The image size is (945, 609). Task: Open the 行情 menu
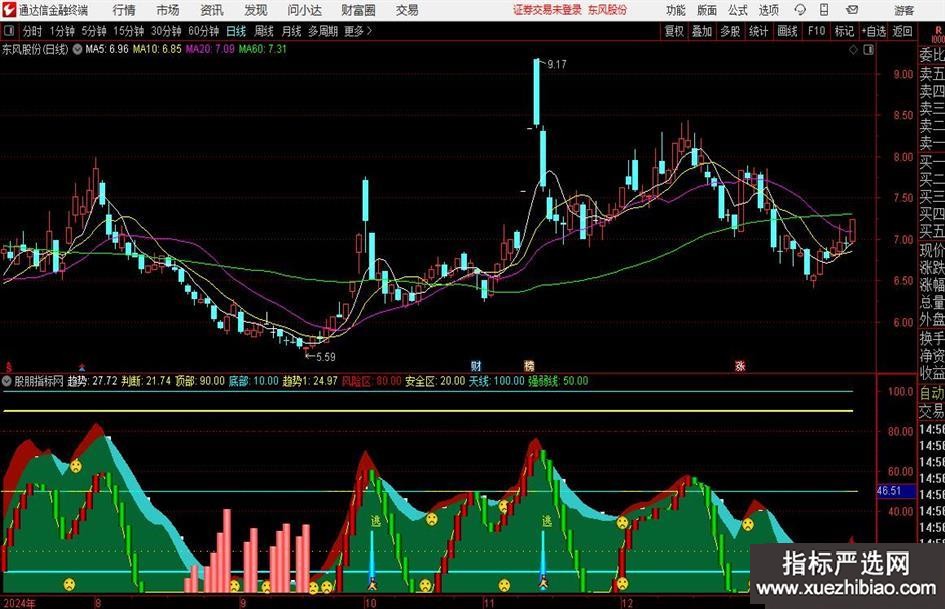point(124,10)
